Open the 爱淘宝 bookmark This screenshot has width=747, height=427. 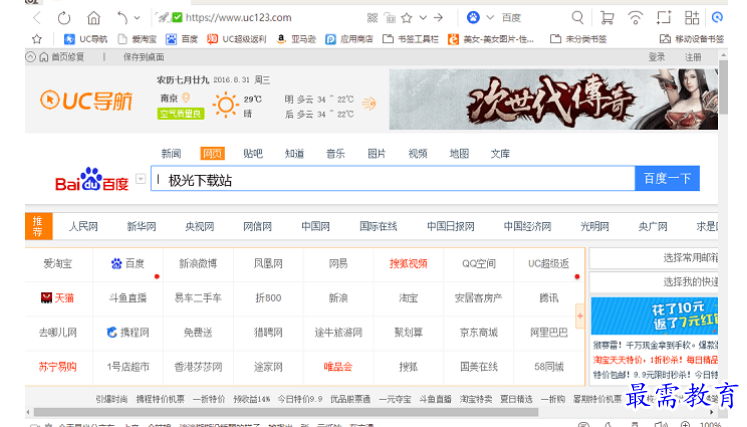(x=137, y=39)
